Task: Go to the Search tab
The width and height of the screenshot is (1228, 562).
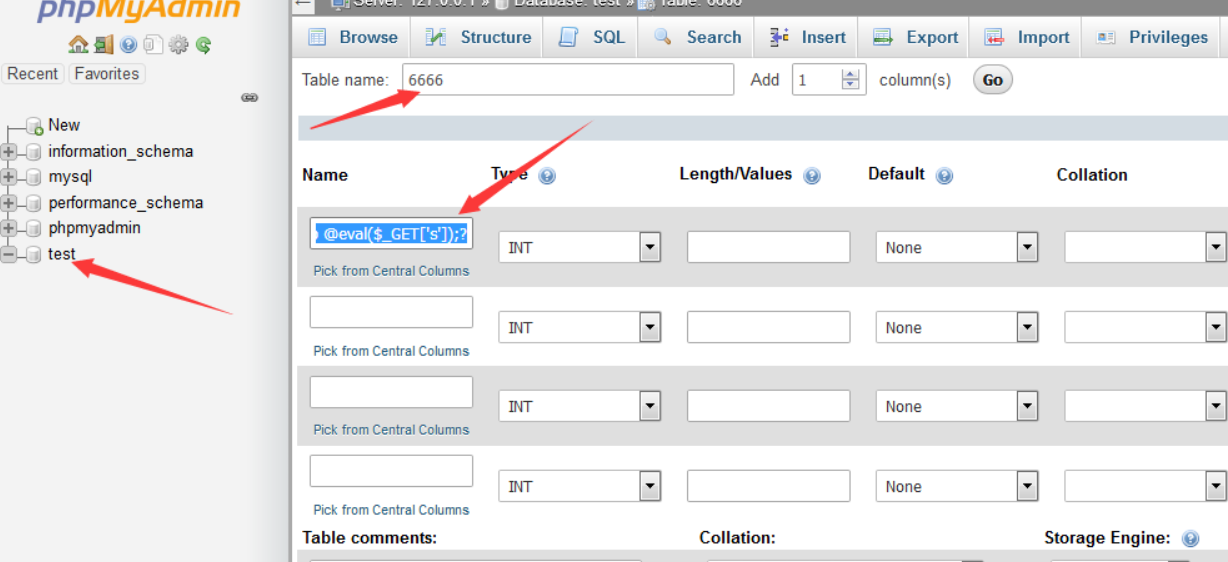Action: click(x=697, y=37)
